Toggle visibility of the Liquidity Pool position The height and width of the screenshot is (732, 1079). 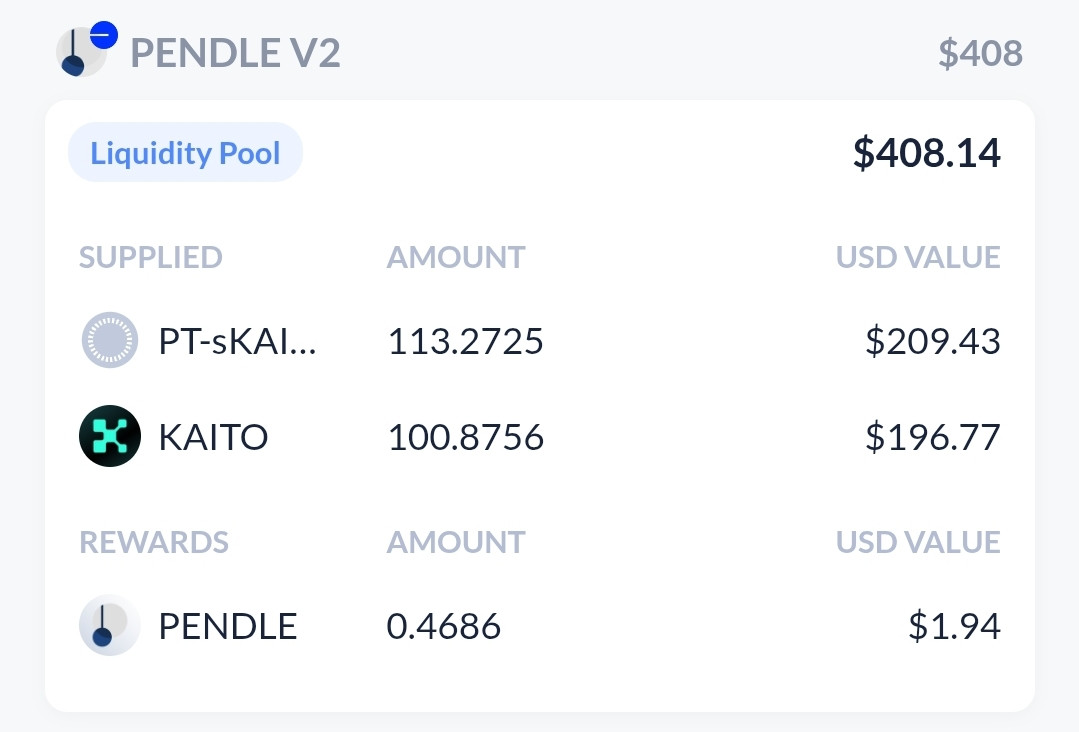click(184, 152)
